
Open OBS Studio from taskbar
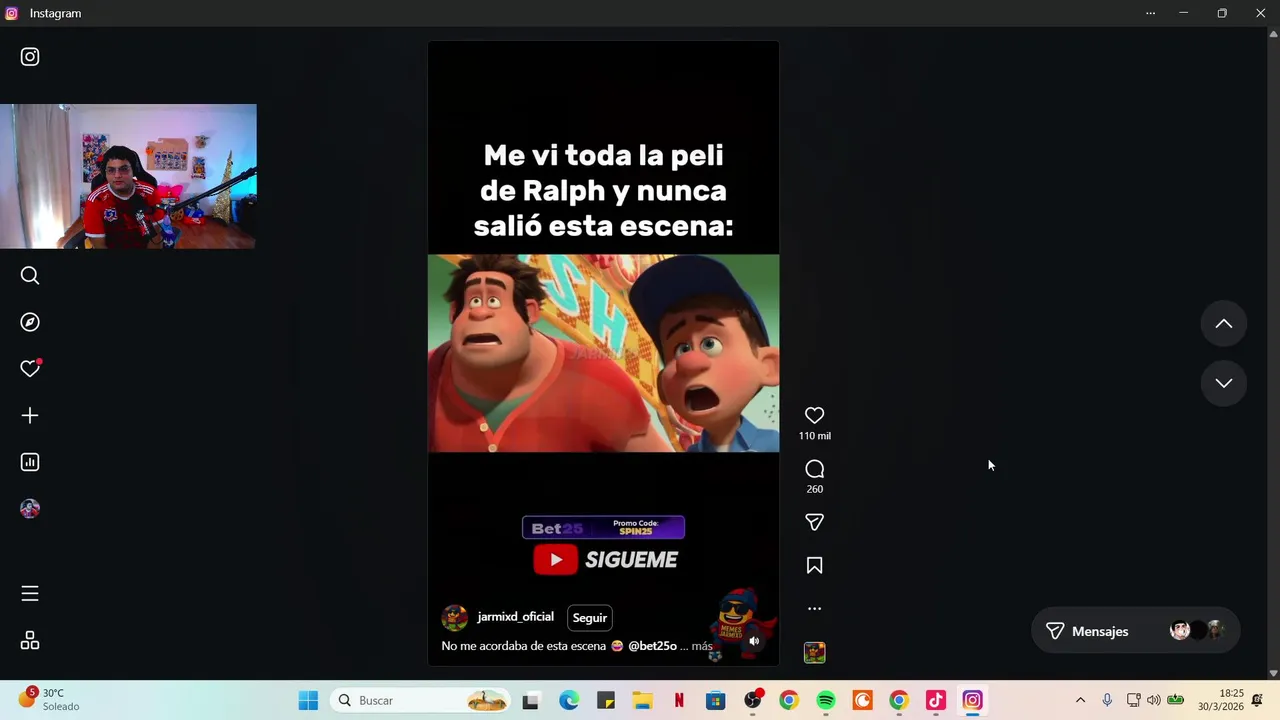[x=753, y=700]
